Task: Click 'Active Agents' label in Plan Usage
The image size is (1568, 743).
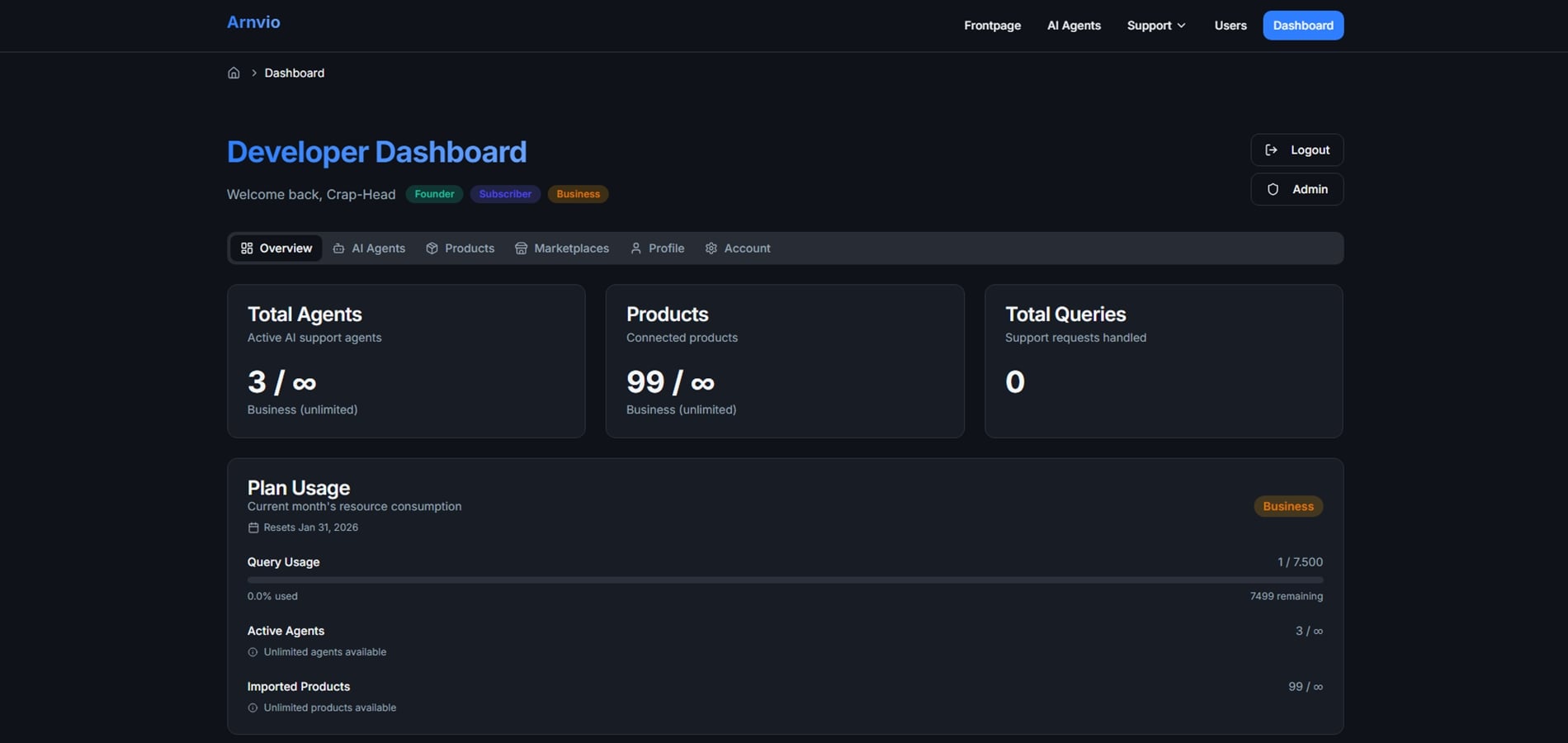Action: (x=286, y=631)
